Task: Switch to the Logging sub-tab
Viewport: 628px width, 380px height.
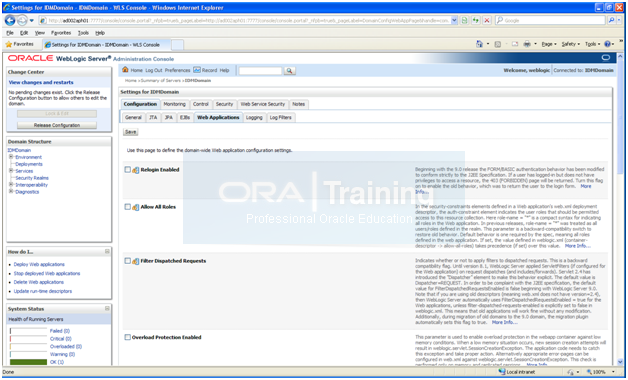Action: (254, 117)
